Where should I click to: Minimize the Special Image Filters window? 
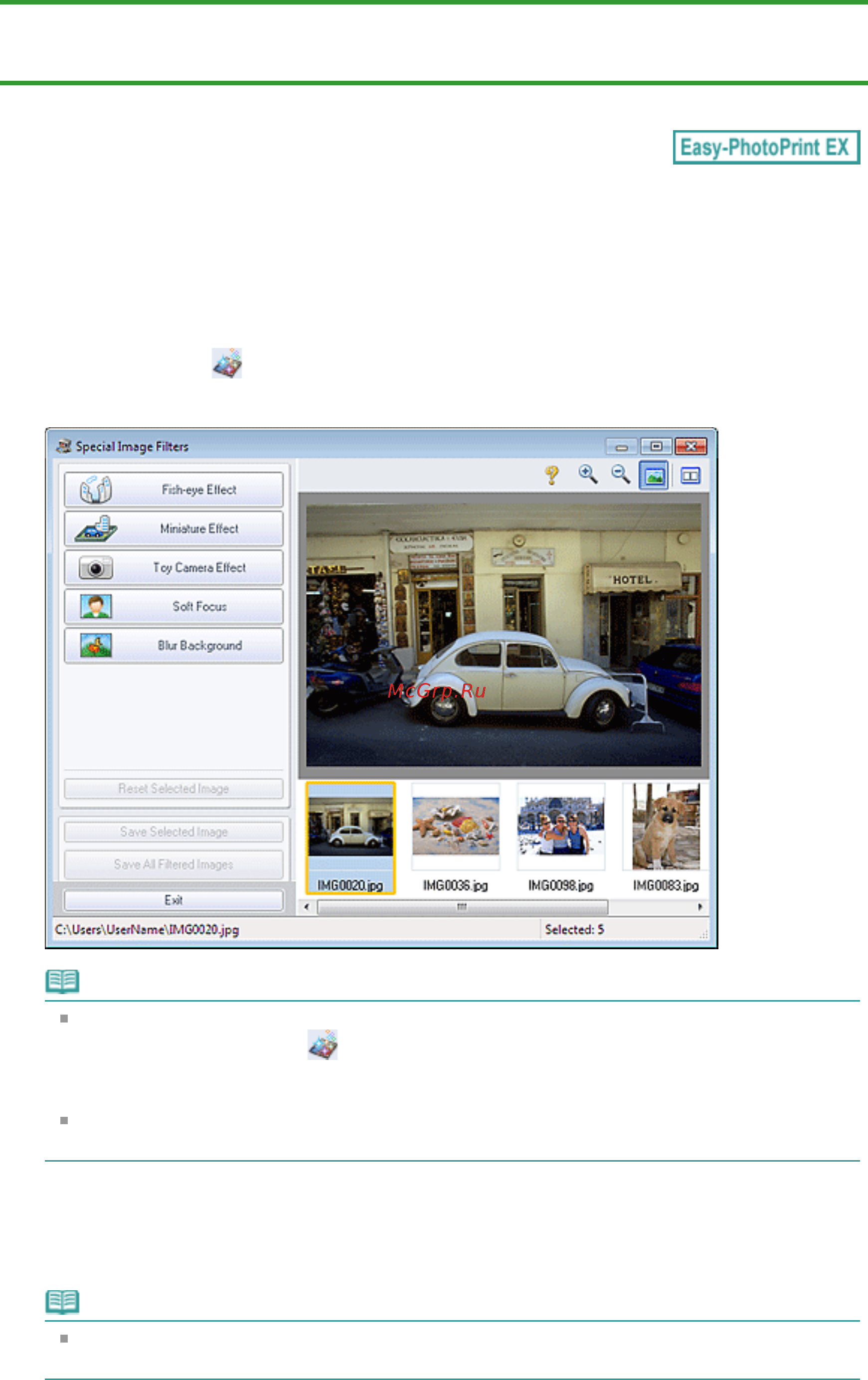point(622,446)
